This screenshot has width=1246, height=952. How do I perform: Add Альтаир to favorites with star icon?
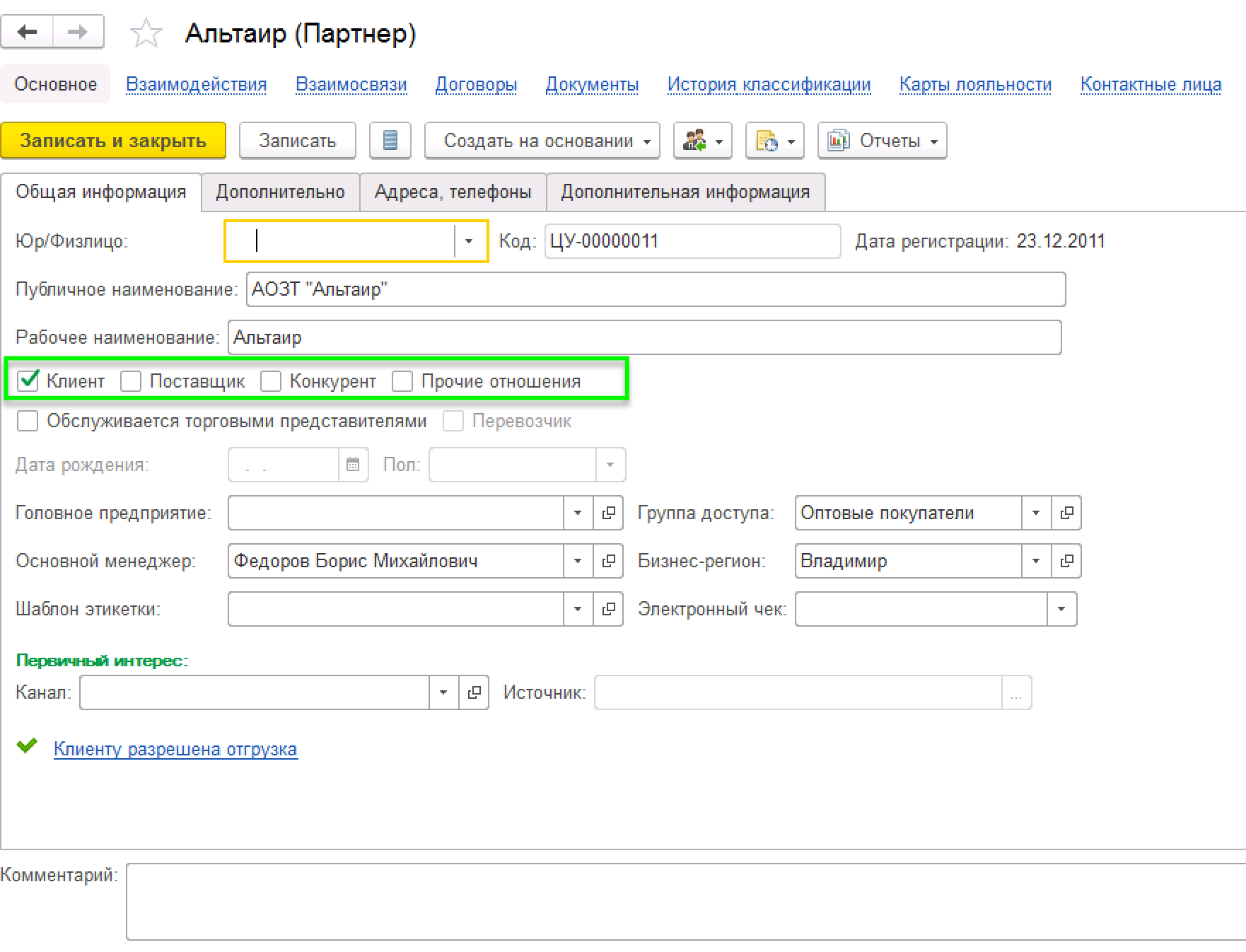[146, 34]
